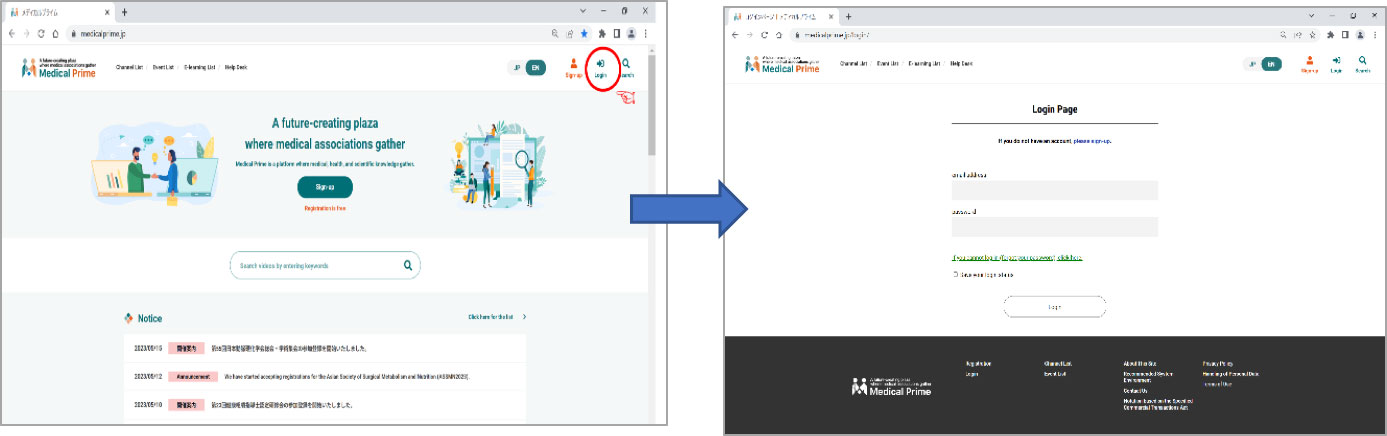Open the three-dot menu in the right browser window
The image size is (1387, 436).
[1373, 34]
